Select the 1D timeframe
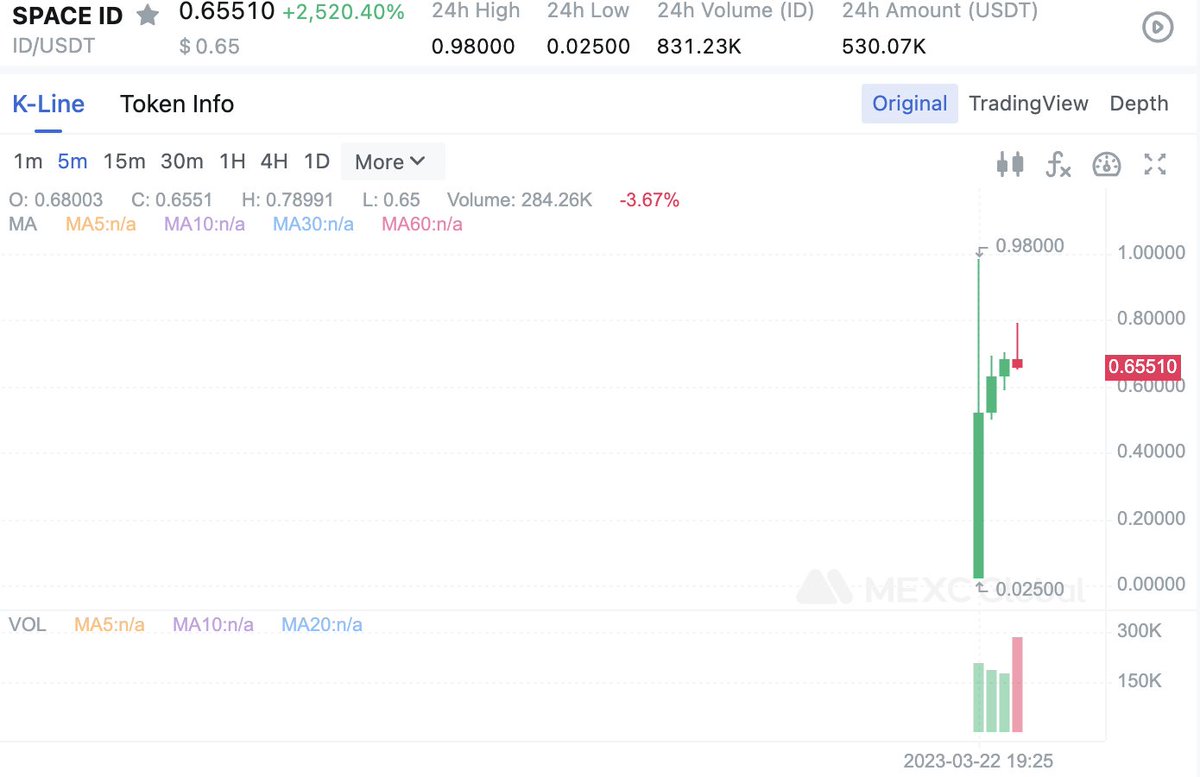This screenshot has width=1200, height=777. (x=316, y=161)
